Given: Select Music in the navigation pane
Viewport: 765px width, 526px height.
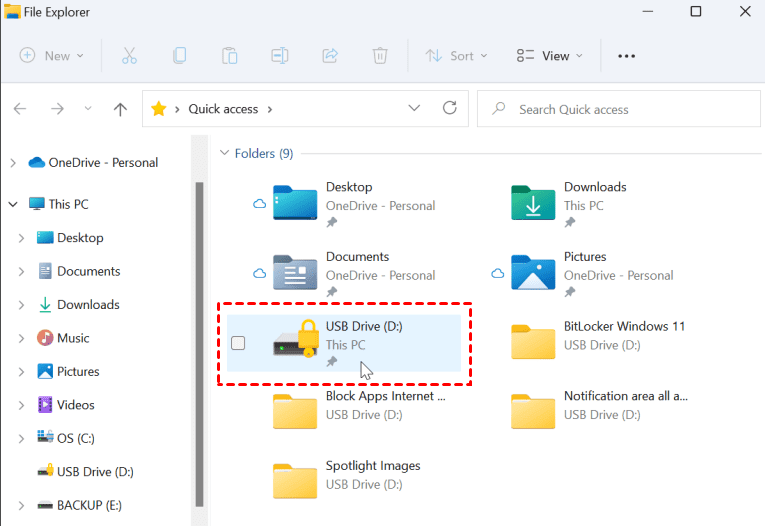Looking at the screenshot, I should 73,338.
